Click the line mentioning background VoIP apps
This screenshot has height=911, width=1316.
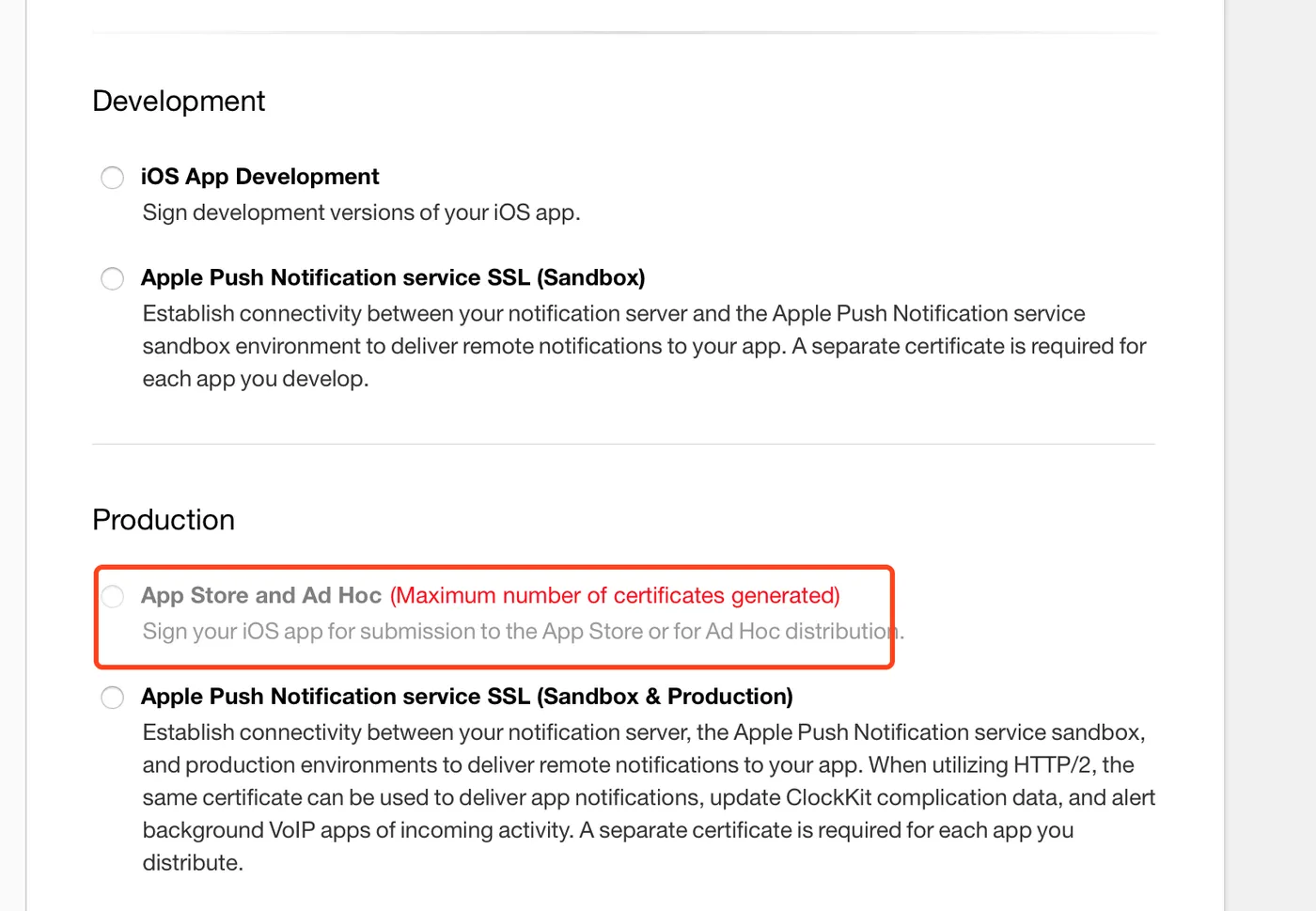coord(607,830)
